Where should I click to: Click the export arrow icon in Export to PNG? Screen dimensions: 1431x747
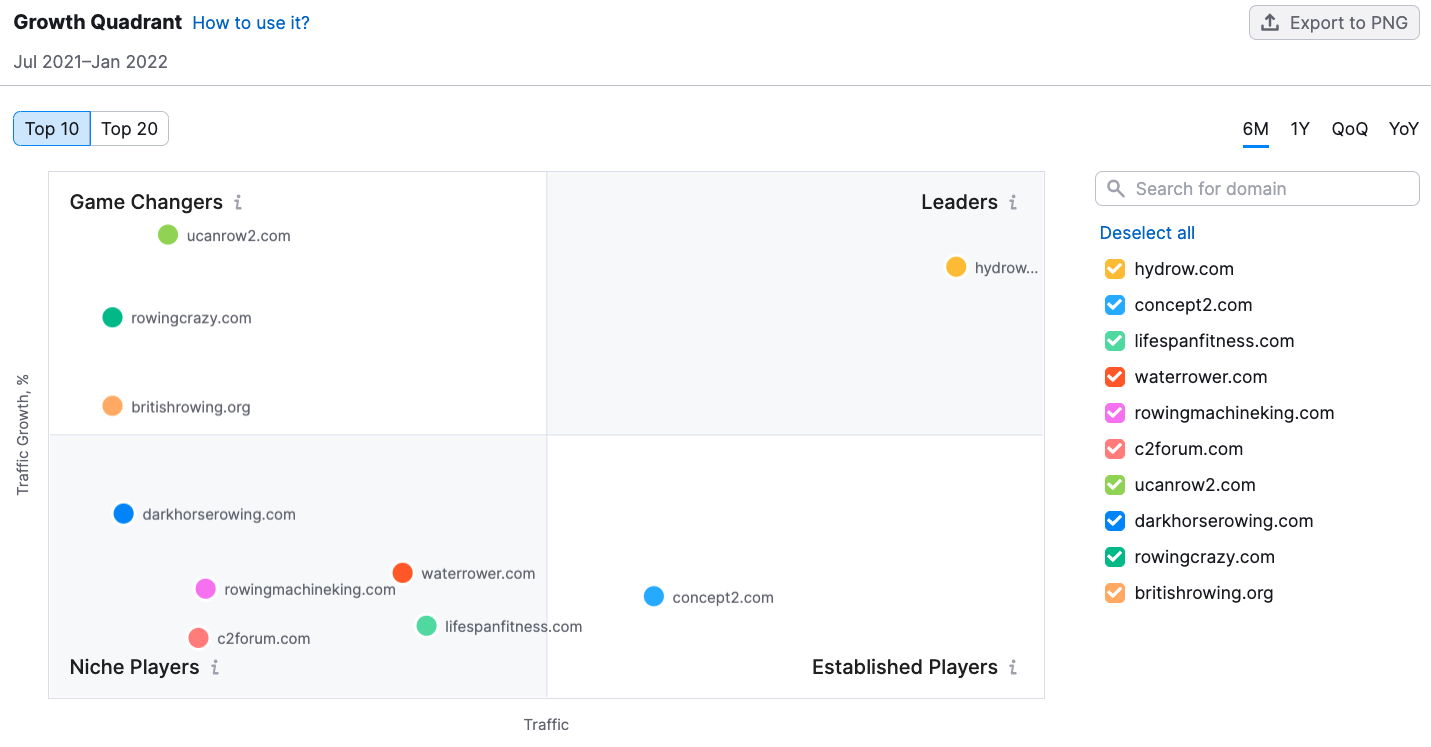click(x=1270, y=23)
